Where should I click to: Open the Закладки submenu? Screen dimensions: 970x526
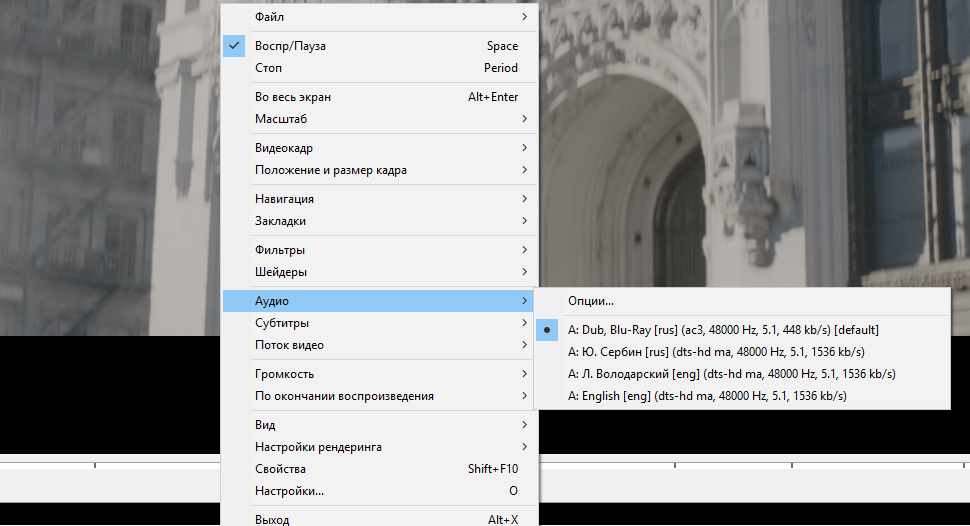[280, 221]
